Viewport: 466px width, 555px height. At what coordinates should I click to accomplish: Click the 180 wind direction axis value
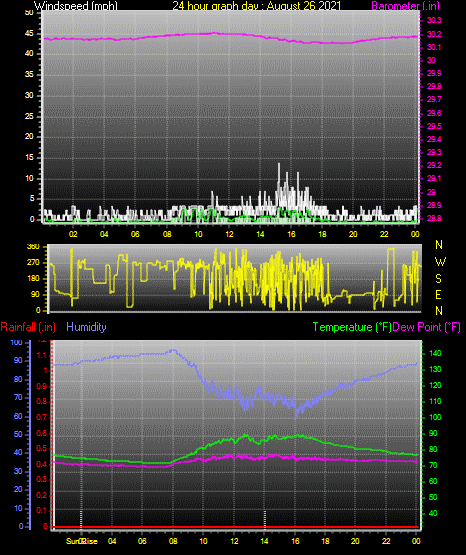click(33, 279)
